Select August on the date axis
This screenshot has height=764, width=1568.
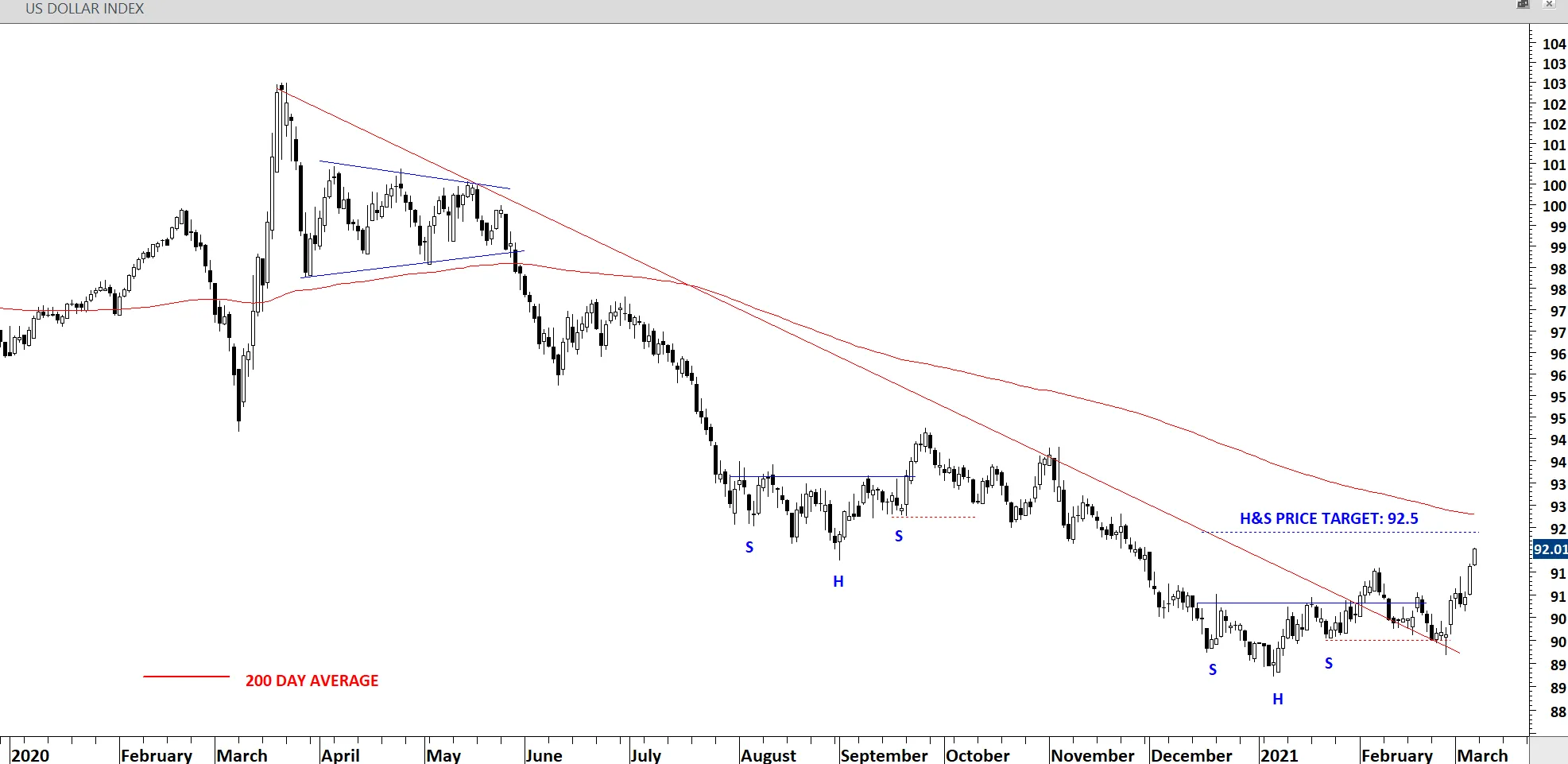tap(768, 754)
